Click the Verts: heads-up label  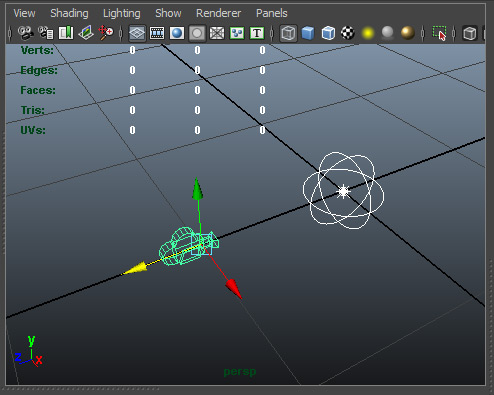37,50
